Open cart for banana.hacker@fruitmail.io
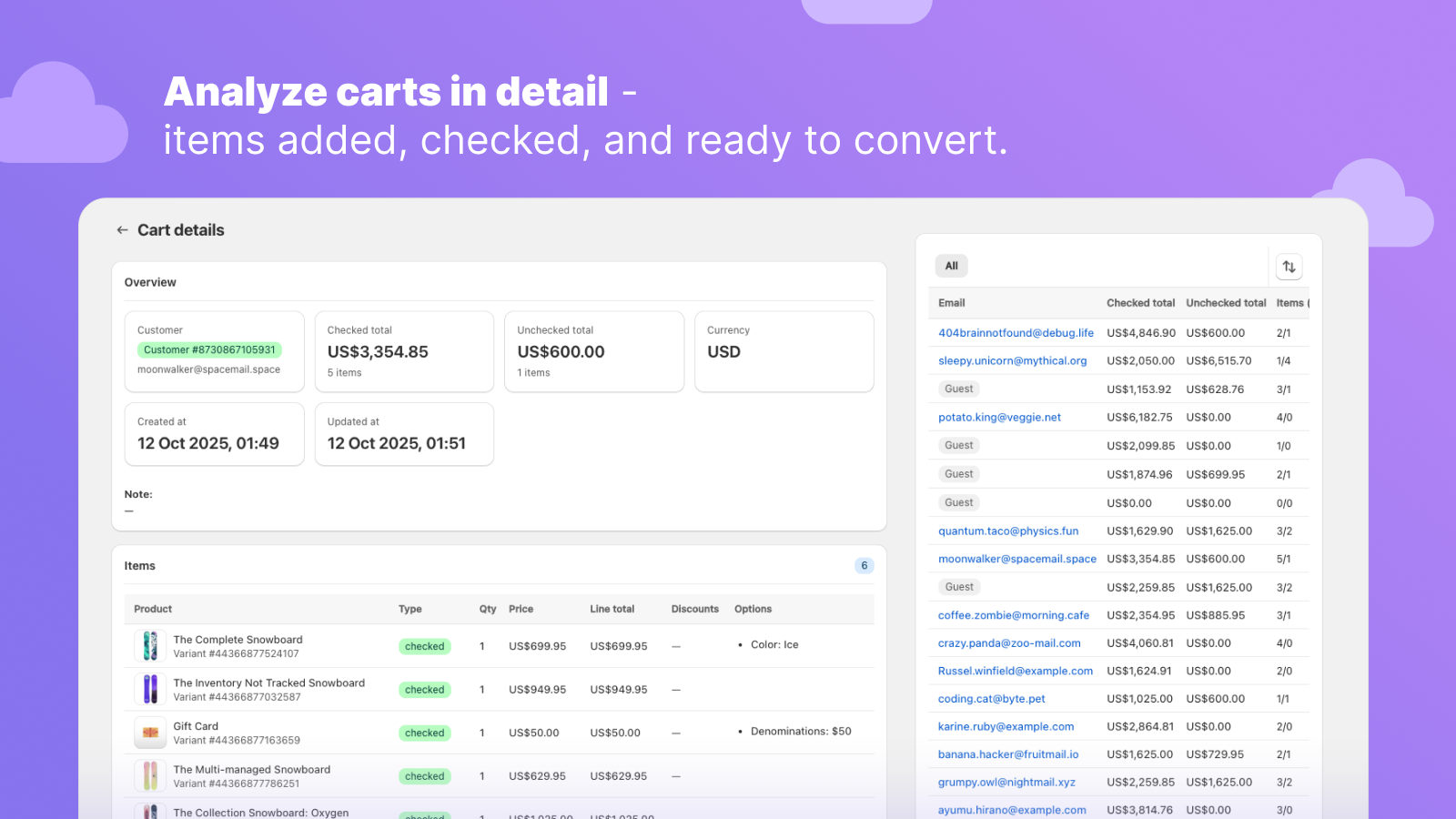Image resolution: width=1456 pixels, height=819 pixels. (x=1008, y=753)
